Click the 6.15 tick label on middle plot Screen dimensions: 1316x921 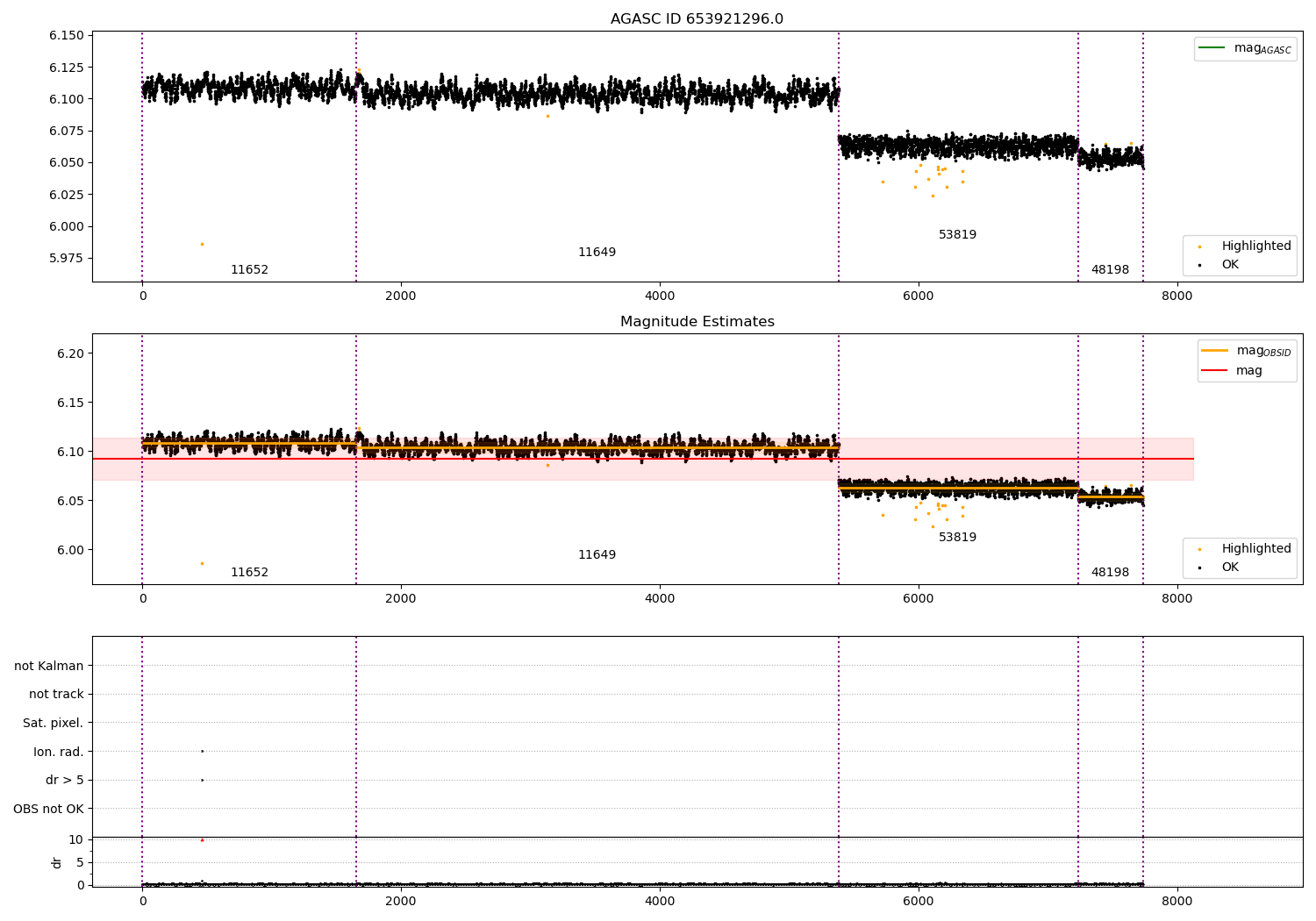tap(70, 403)
